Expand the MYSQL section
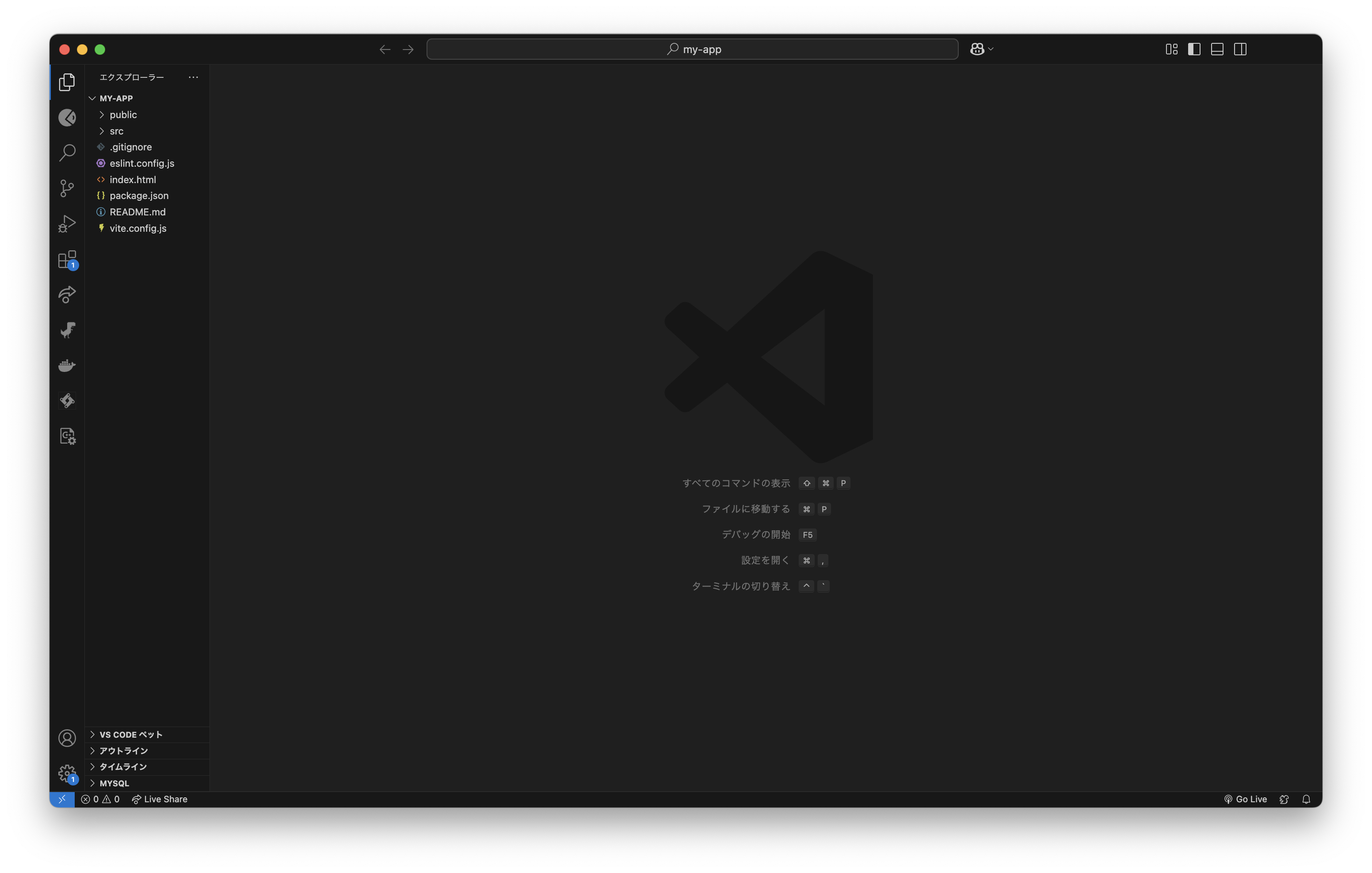 point(114,783)
